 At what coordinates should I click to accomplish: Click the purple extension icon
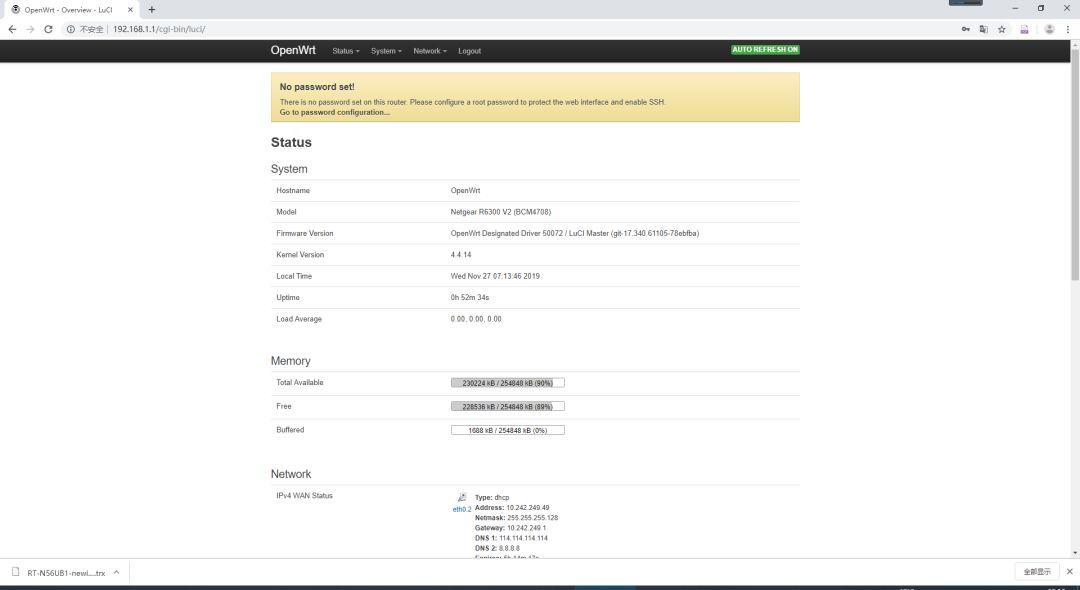point(1024,29)
